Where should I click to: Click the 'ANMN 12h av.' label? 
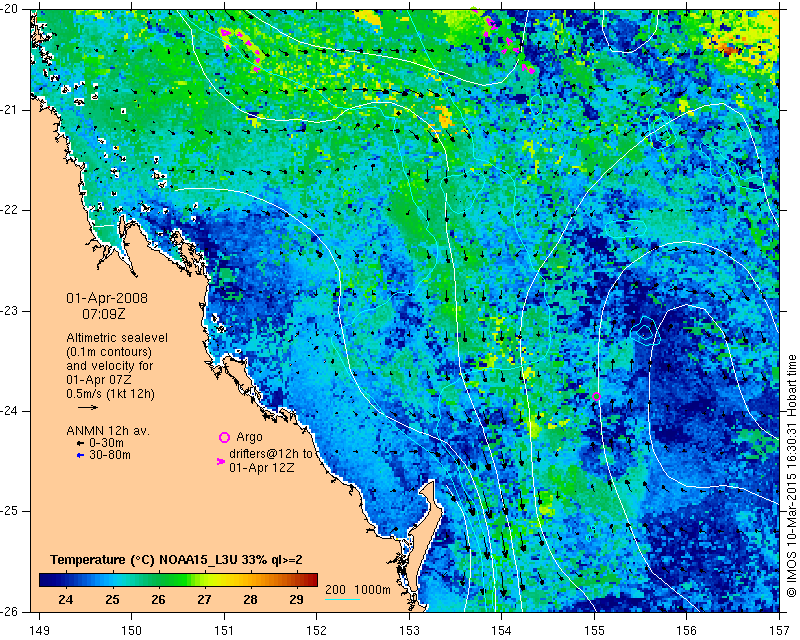tap(108, 431)
